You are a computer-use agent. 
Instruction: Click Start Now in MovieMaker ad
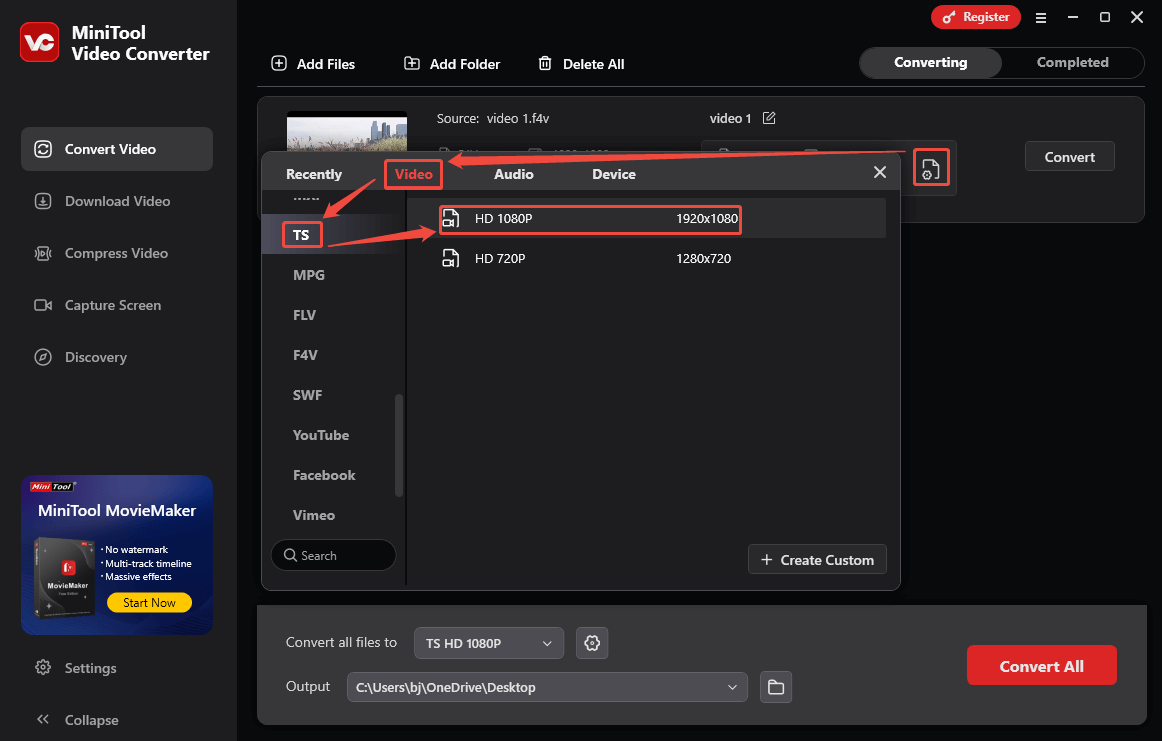point(149,602)
